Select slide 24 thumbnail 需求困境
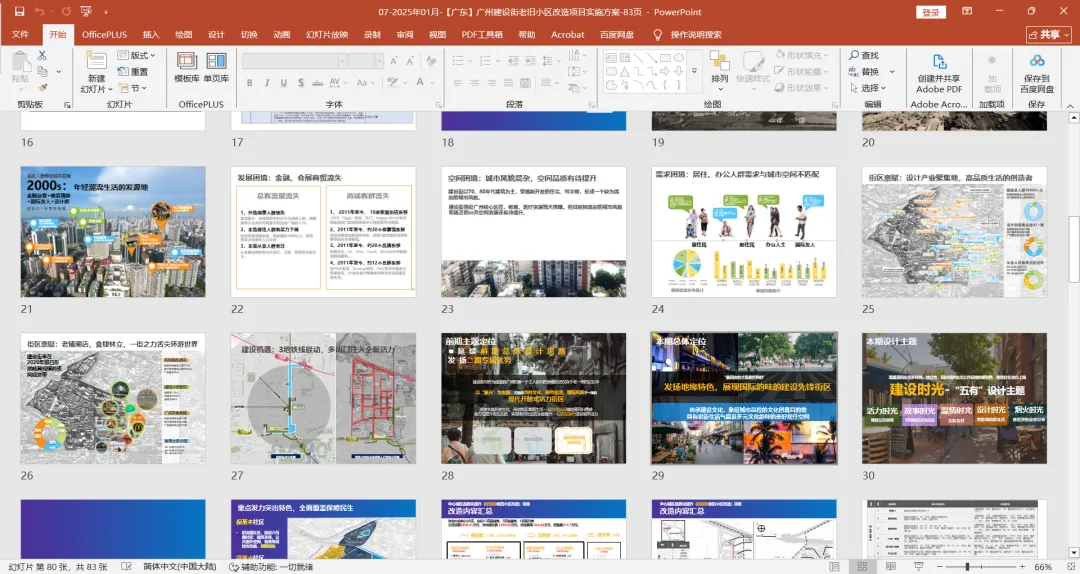Viewport: 1080px width, 574px height. tap(744, 232)
